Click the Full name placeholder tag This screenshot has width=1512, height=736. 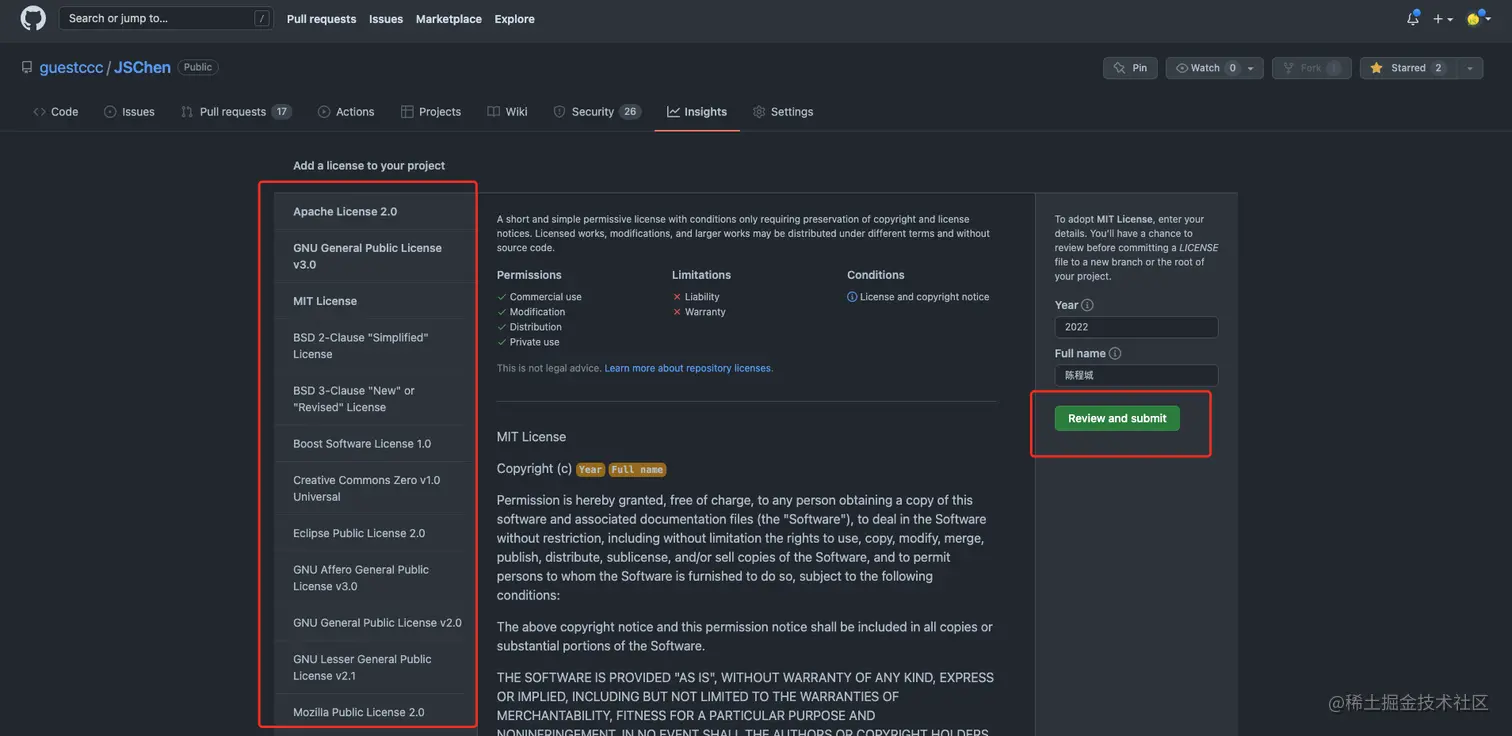coord(637,469)
